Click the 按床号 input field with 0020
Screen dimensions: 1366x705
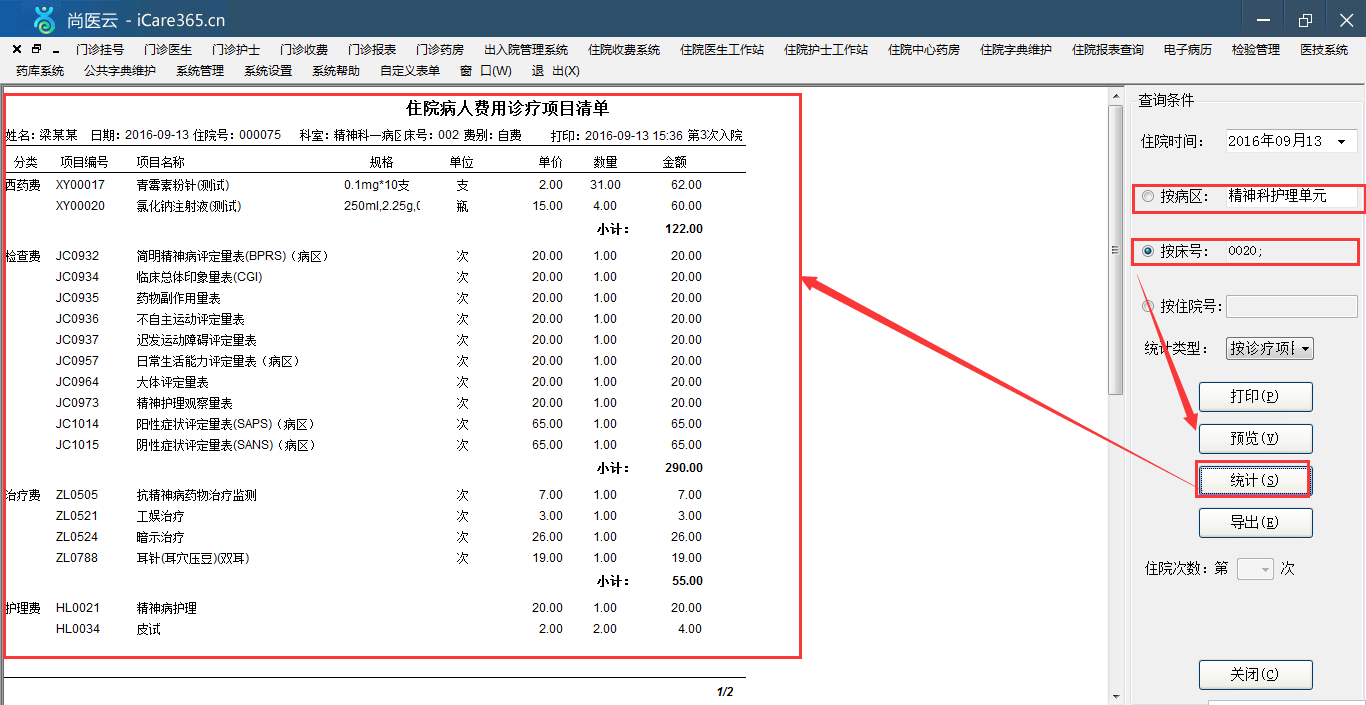(x=1290, y=252)
